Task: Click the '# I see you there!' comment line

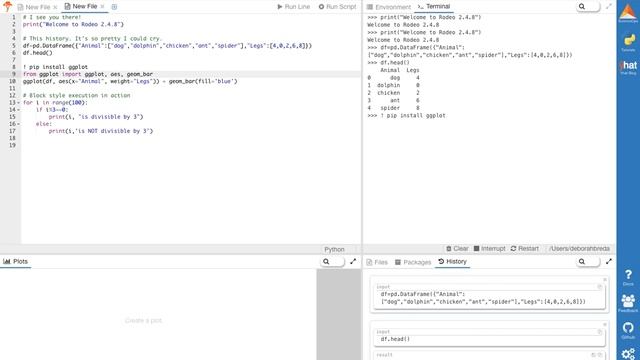Action: (x=51, y=17)
